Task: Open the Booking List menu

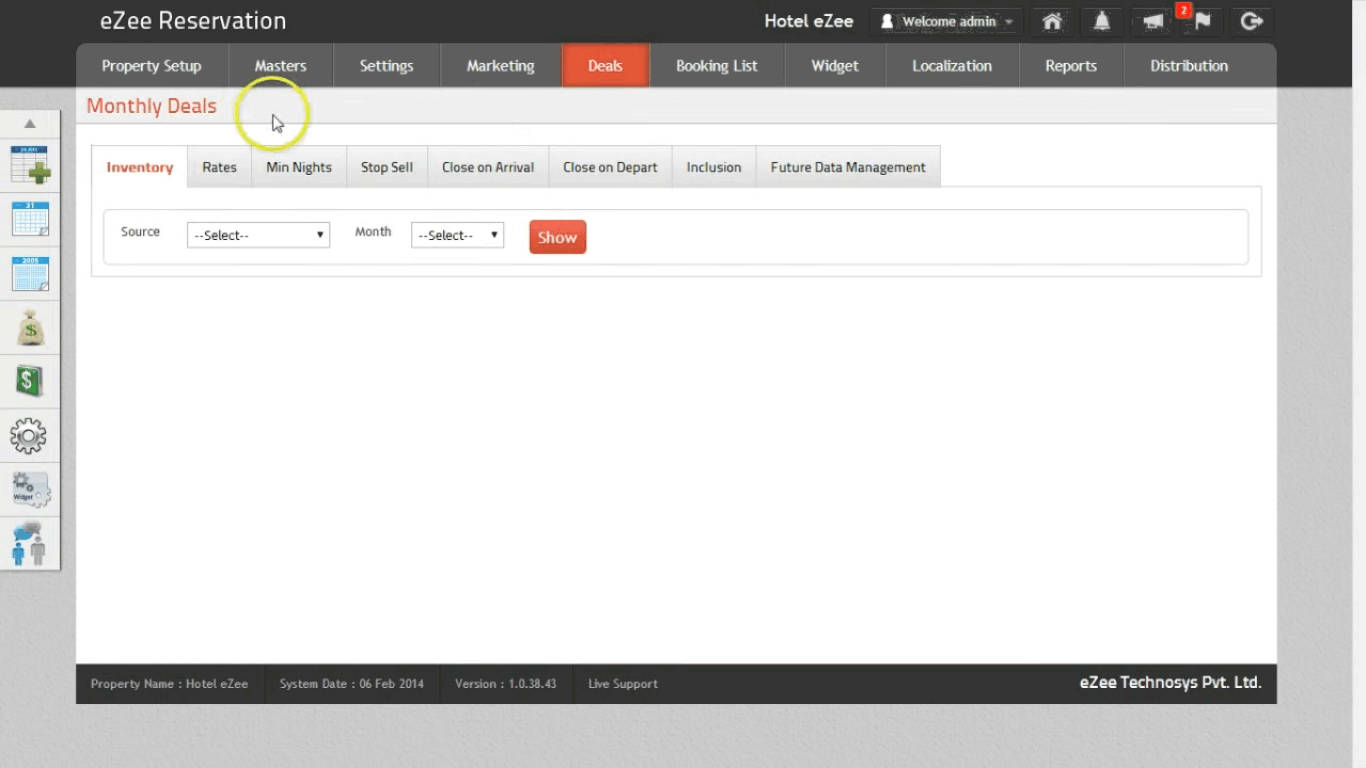Action: pyautogui.click(x=716, y=66)
